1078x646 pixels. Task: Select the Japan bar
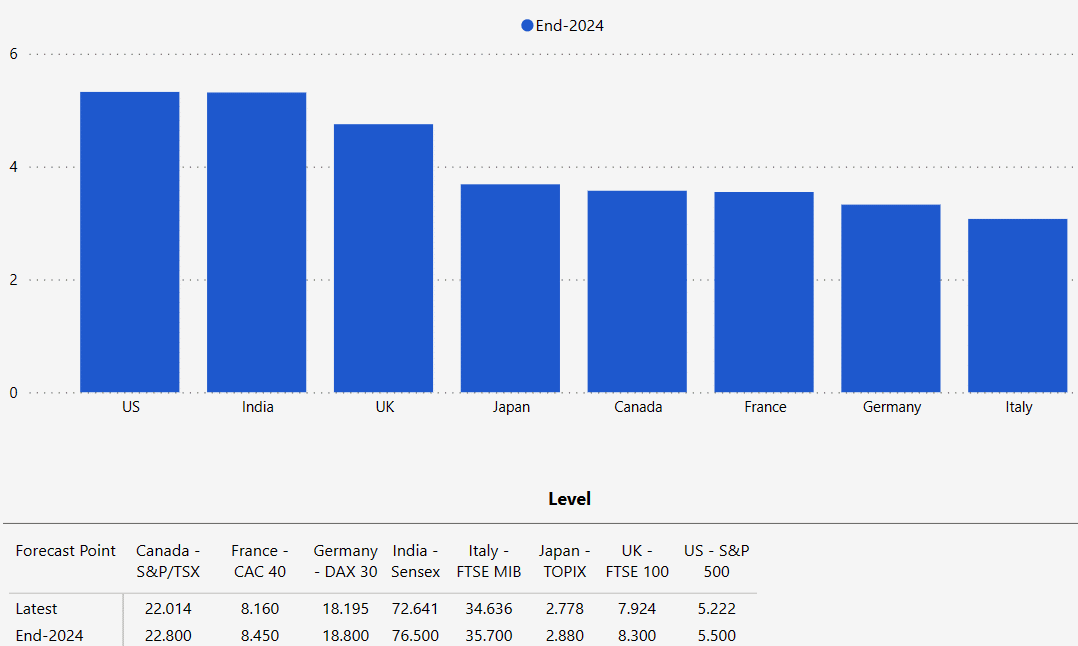pos(510,288)
